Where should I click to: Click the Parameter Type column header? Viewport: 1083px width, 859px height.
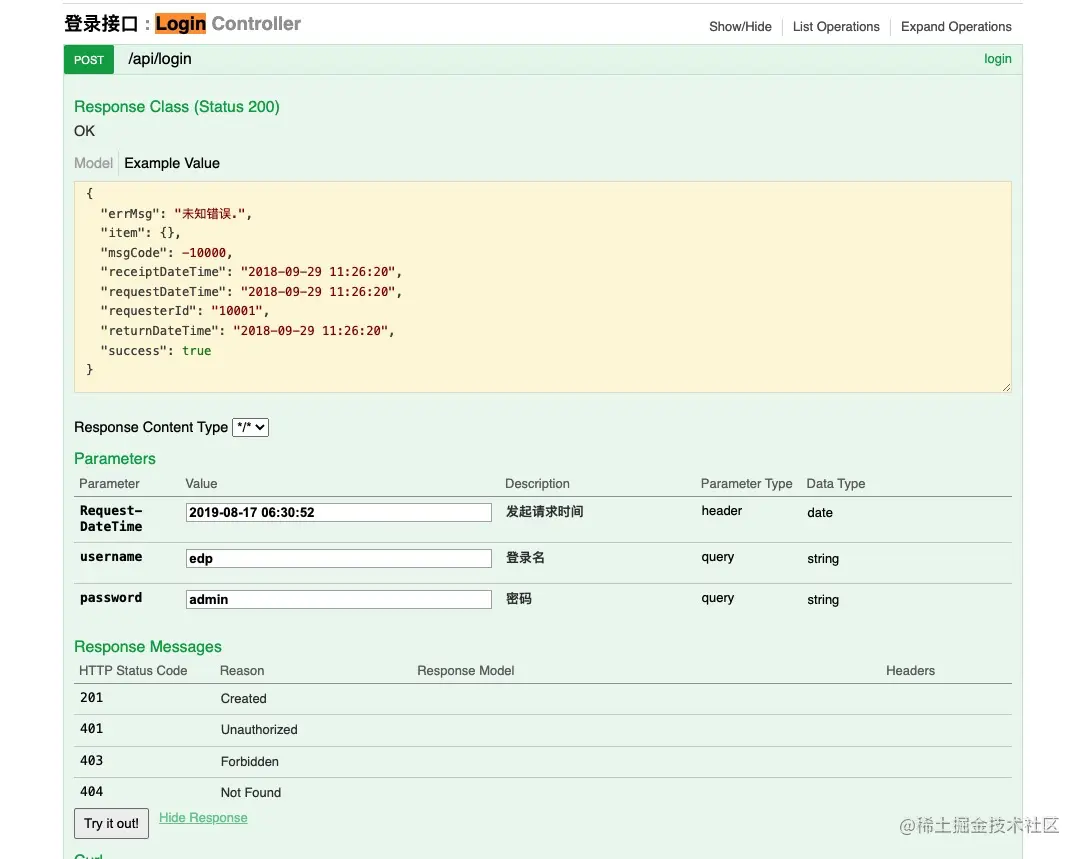(x=746, y=483)
